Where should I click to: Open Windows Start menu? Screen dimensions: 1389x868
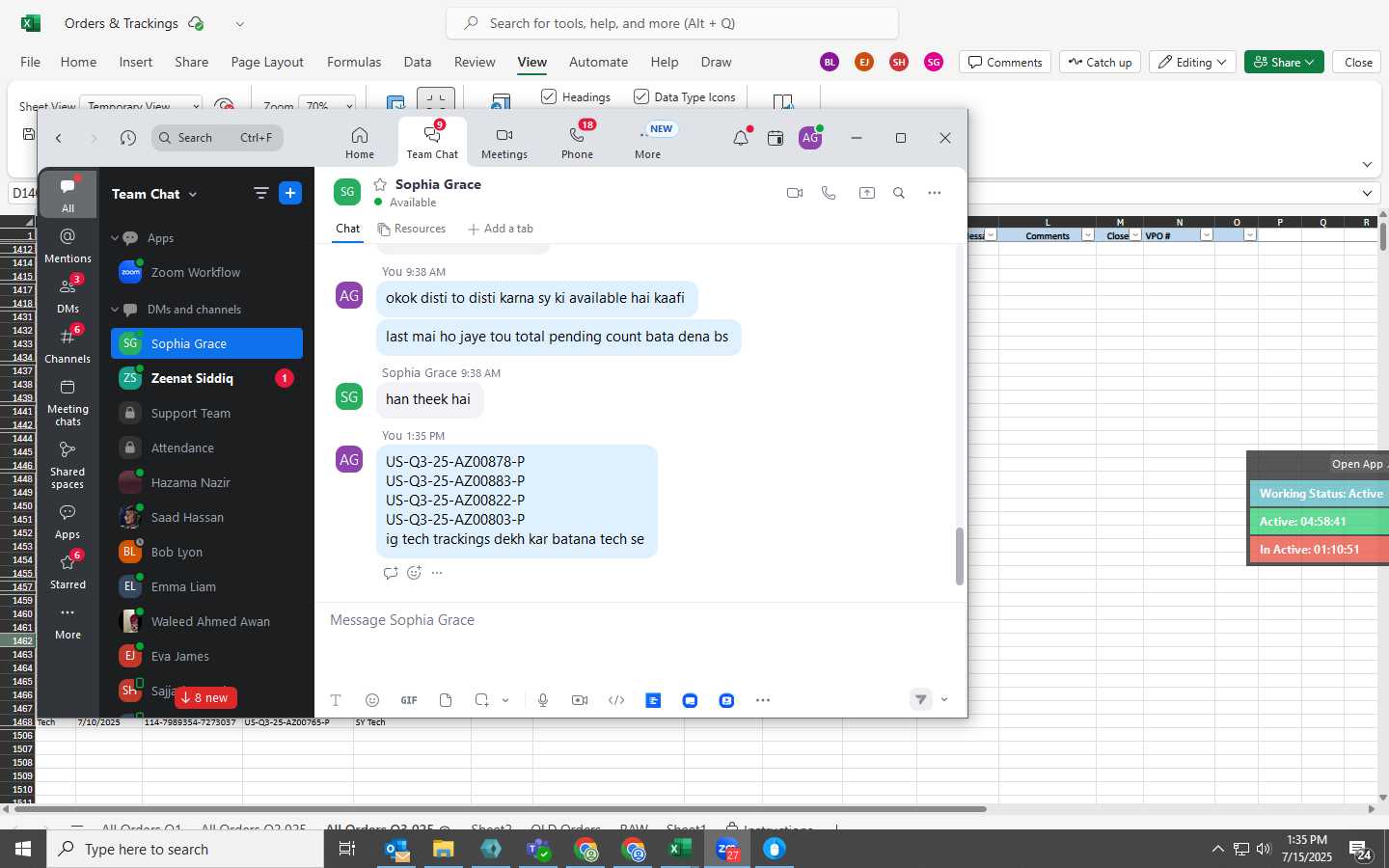click(23, 849)
